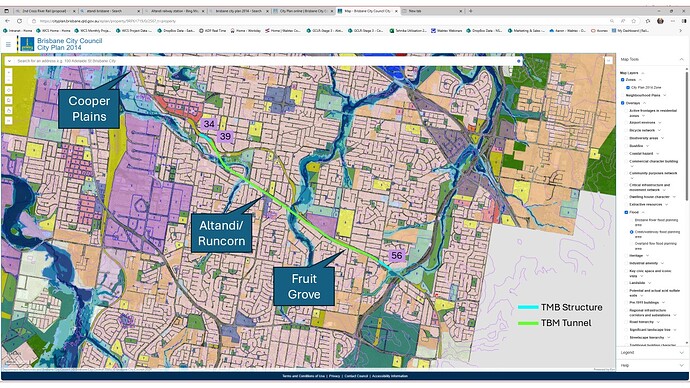This screenshot has width=690, height=388.
Task: Click the address search input field
Action: point(264,61)
